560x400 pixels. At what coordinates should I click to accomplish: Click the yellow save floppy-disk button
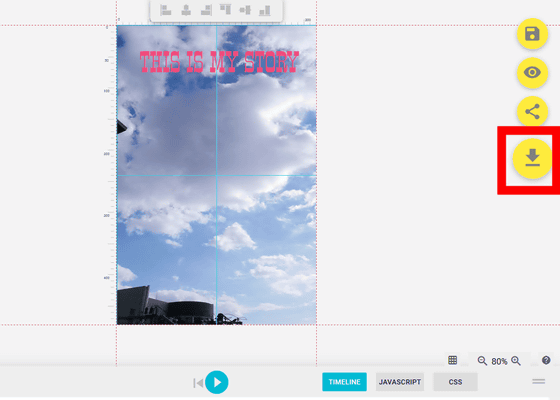[532, 34]
